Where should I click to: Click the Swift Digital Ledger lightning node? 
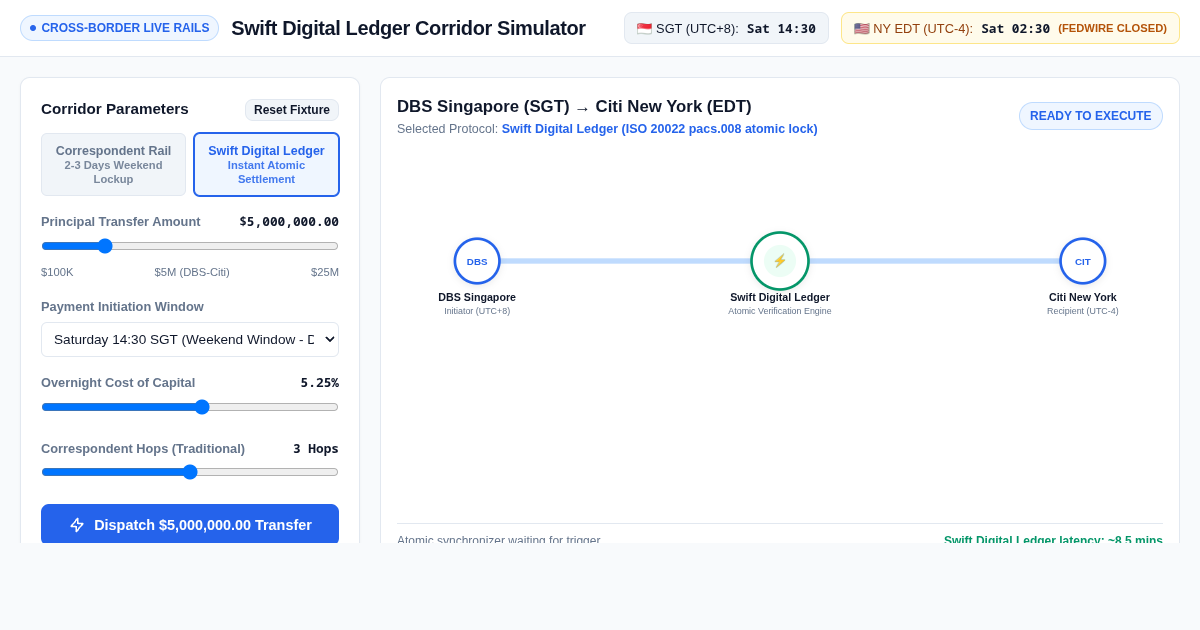click(x=780, y=261)
